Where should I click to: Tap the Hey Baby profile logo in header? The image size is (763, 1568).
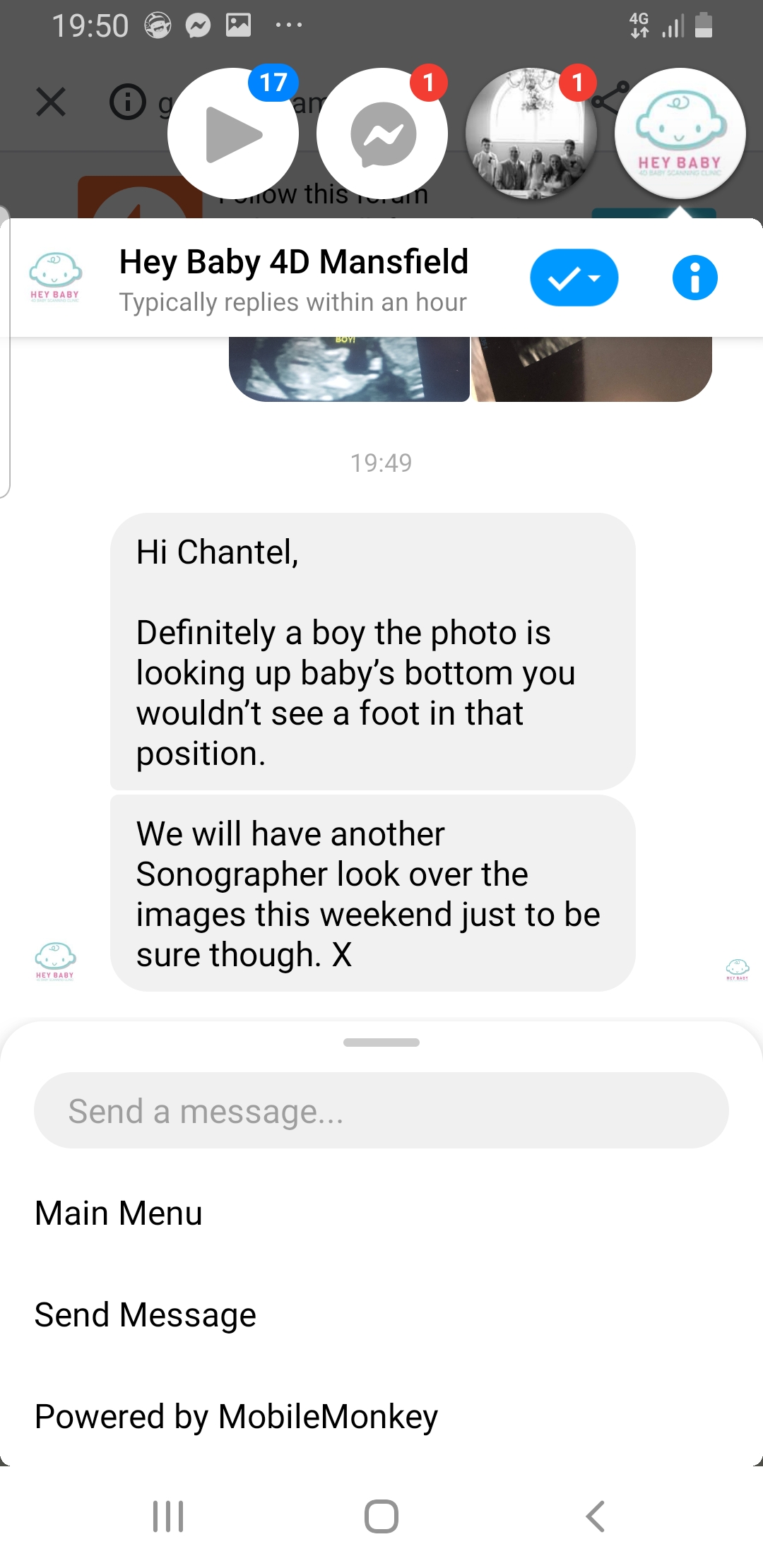coord(55,278)
